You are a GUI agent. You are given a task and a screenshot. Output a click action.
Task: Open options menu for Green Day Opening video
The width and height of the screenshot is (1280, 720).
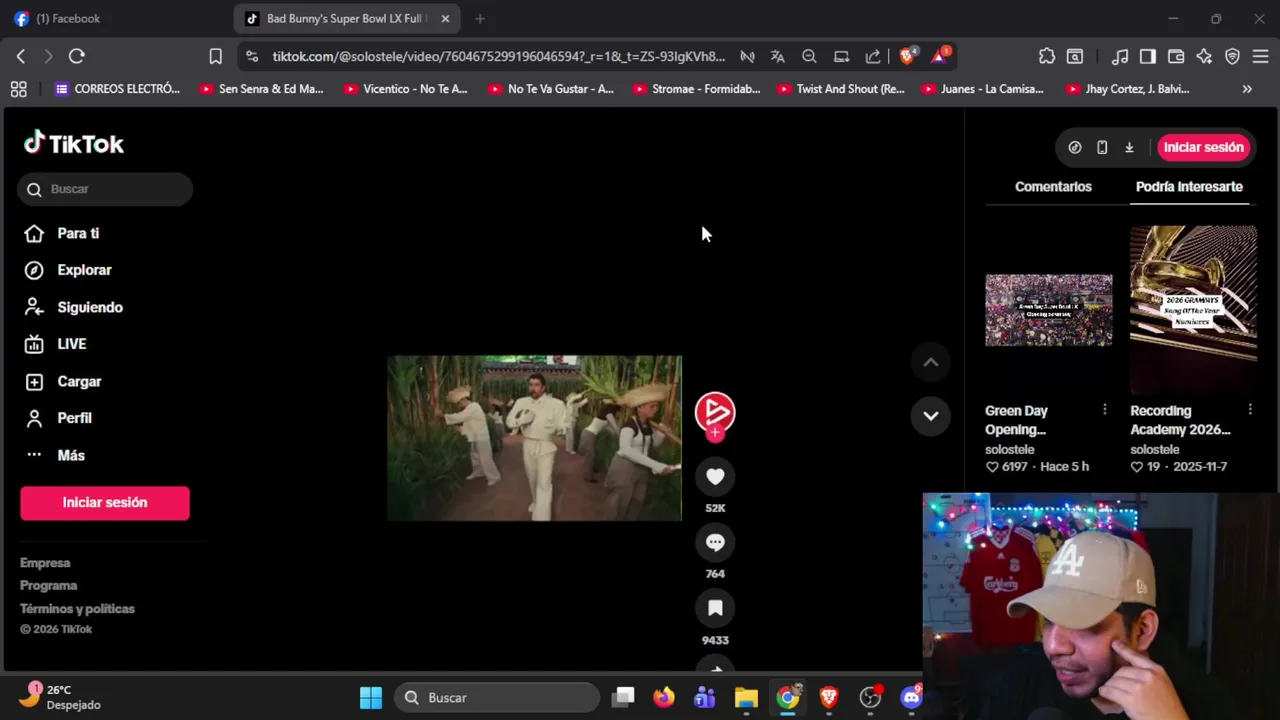[1104, 410]
